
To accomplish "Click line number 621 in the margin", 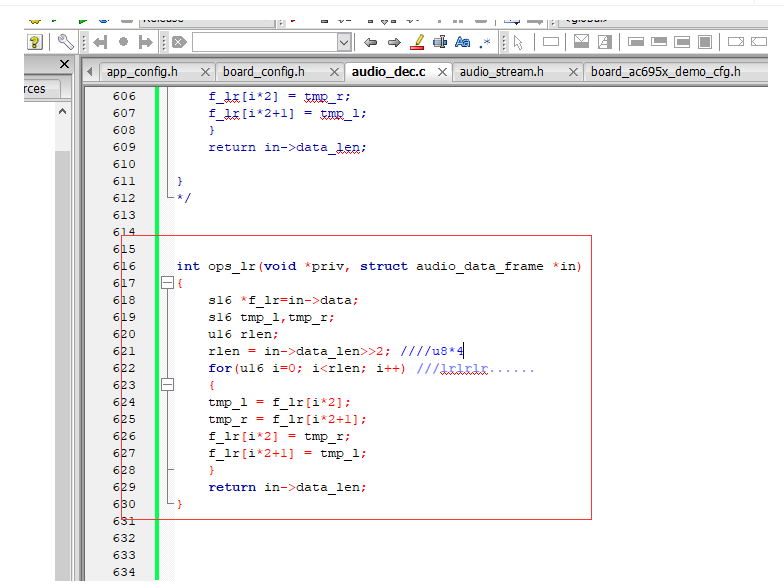I will (124, 351).
